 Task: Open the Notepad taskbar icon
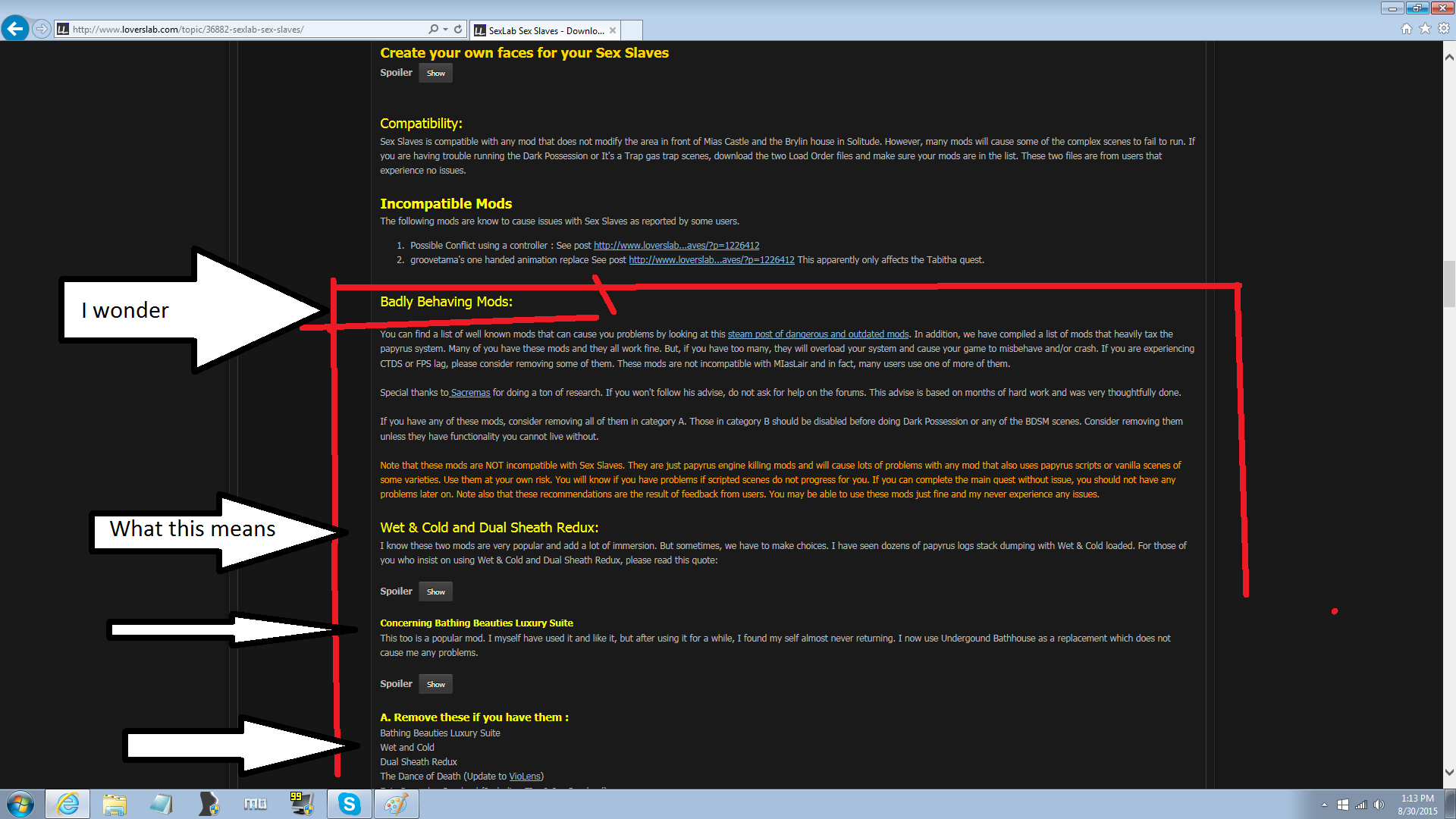(x=162, y=804)
